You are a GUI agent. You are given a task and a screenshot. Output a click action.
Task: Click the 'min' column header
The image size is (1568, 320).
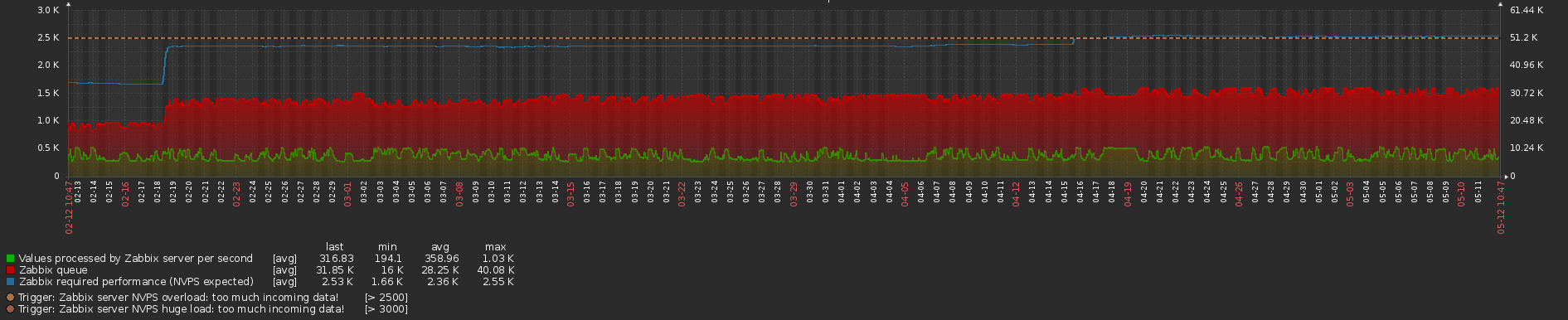(x=387, y=247)
